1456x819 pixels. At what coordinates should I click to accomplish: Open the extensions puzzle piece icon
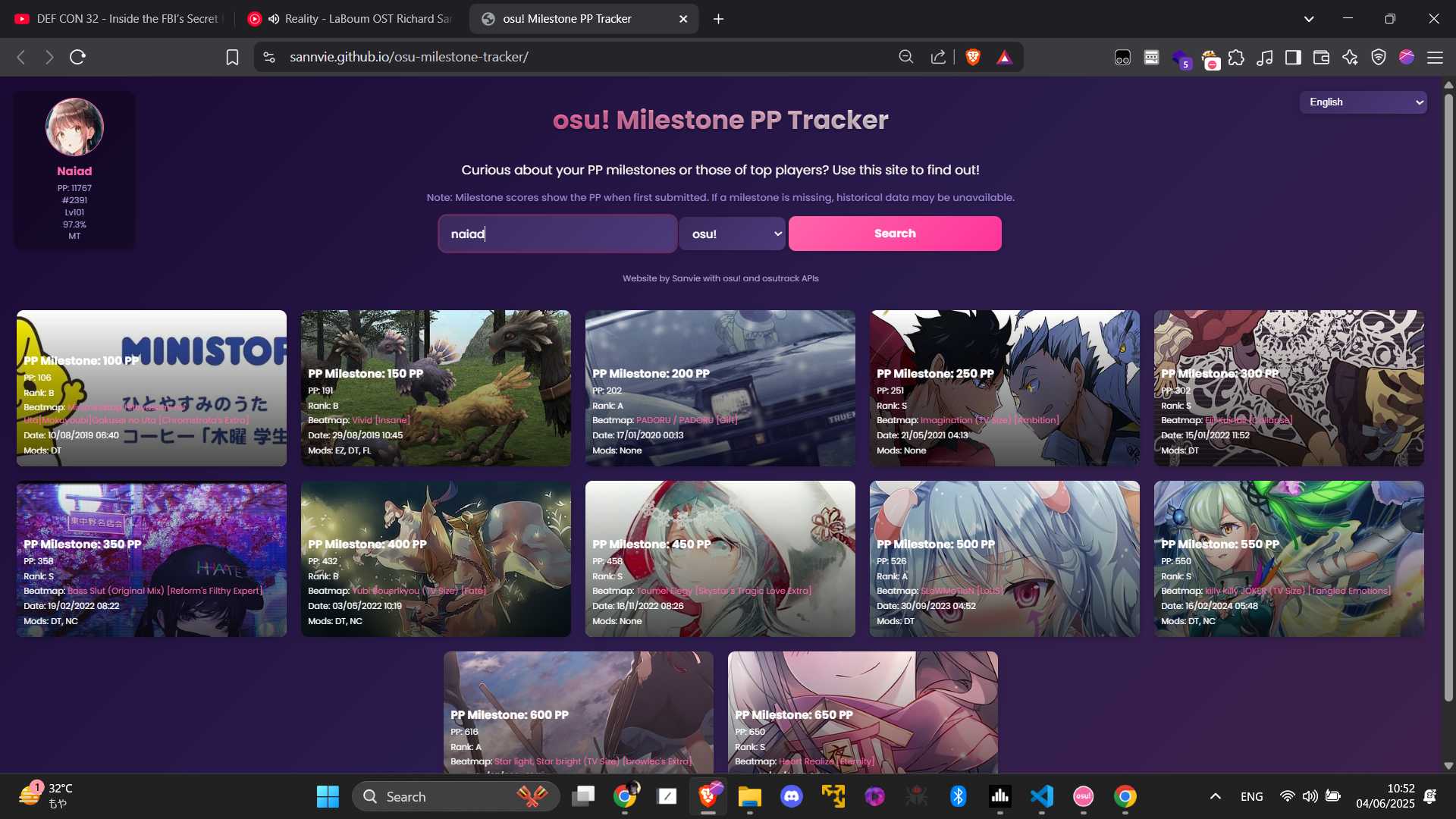pyautogui.click(x=1237, y=57)
